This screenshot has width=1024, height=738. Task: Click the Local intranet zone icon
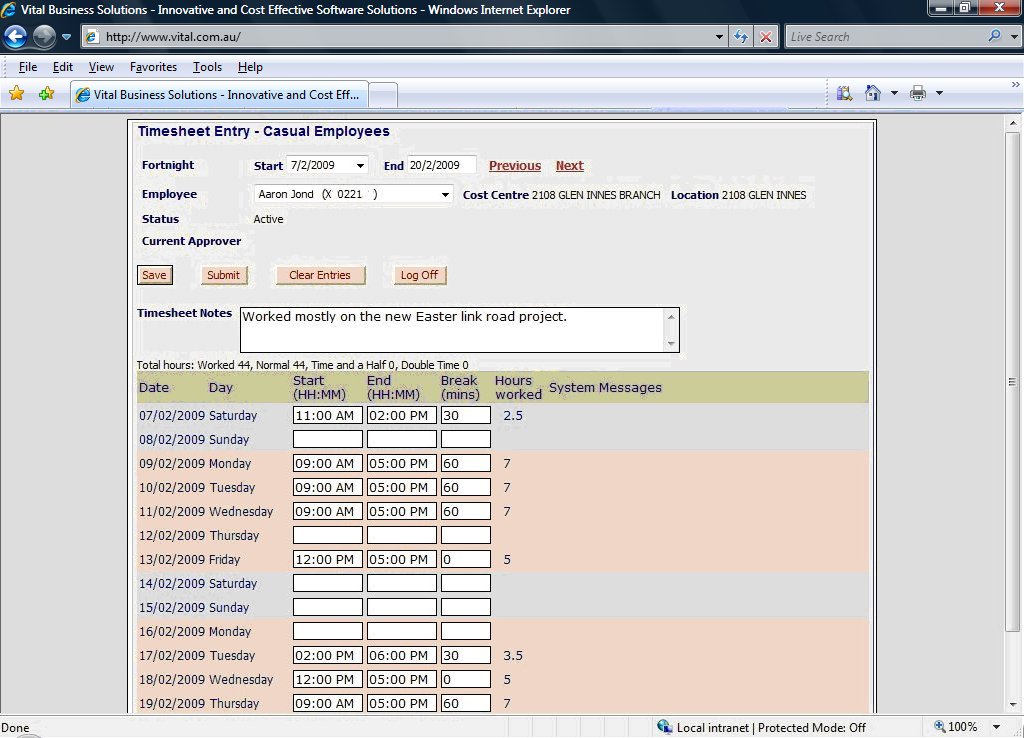665,727
